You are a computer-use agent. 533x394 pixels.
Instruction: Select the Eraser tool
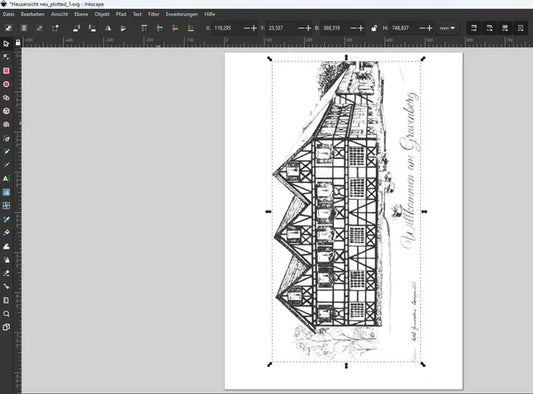point(6,273)
